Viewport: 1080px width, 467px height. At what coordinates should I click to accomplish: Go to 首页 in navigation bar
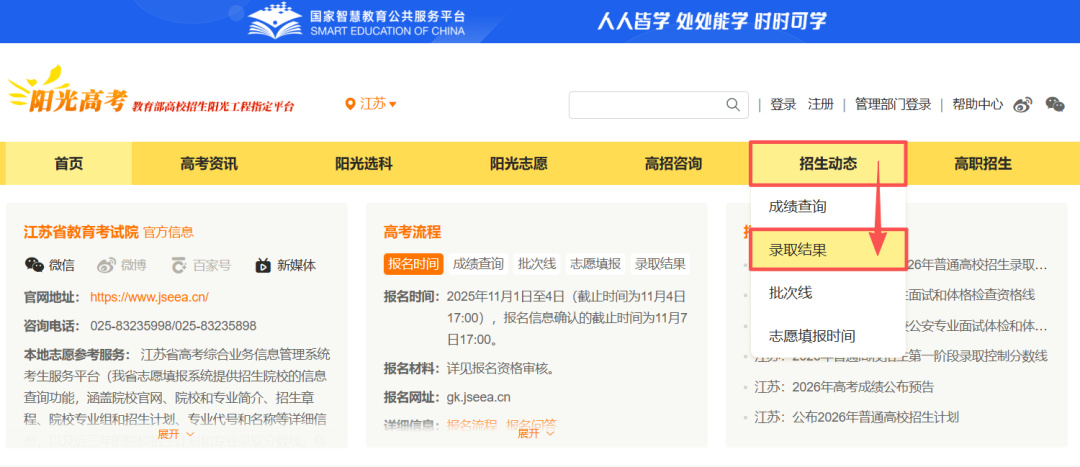coord(68,163)
